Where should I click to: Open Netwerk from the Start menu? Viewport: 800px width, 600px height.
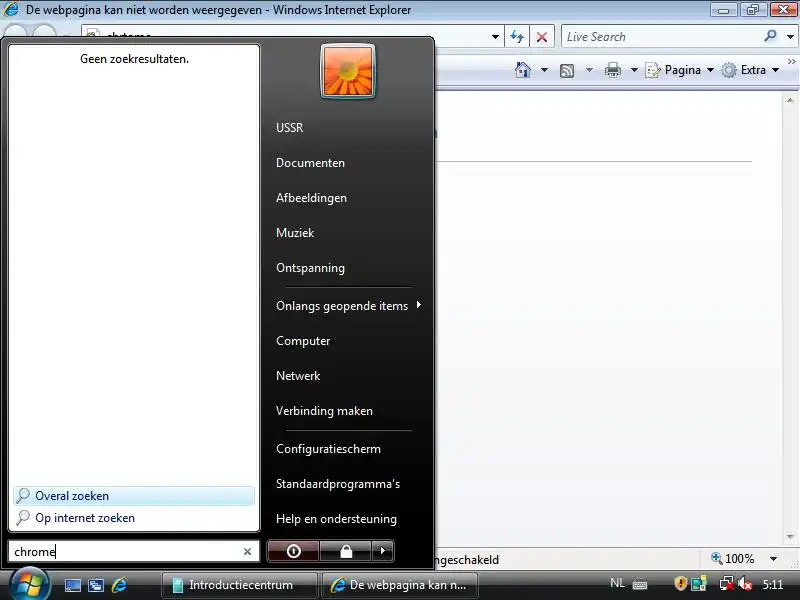pos(298,376)
